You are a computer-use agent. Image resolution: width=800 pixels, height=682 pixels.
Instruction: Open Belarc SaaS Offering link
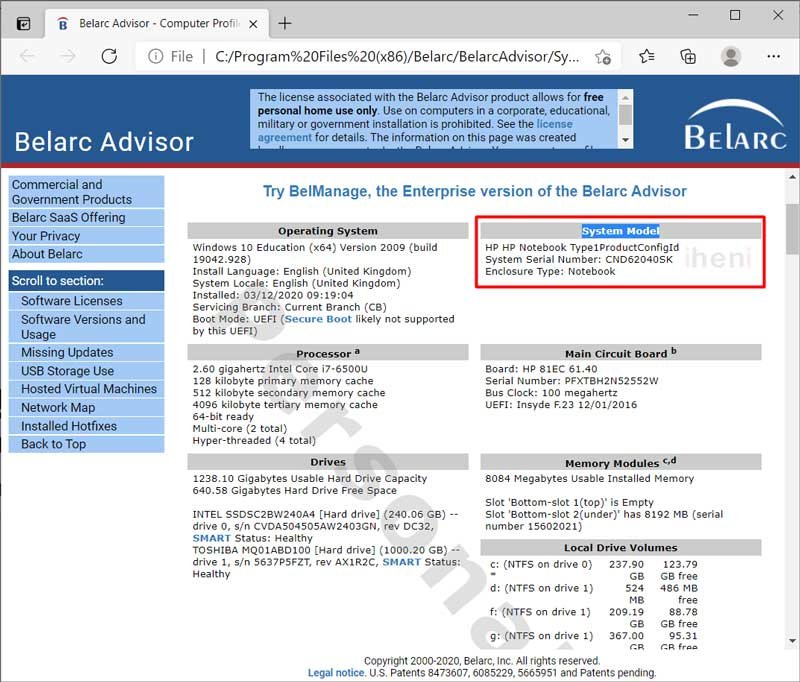86,217
